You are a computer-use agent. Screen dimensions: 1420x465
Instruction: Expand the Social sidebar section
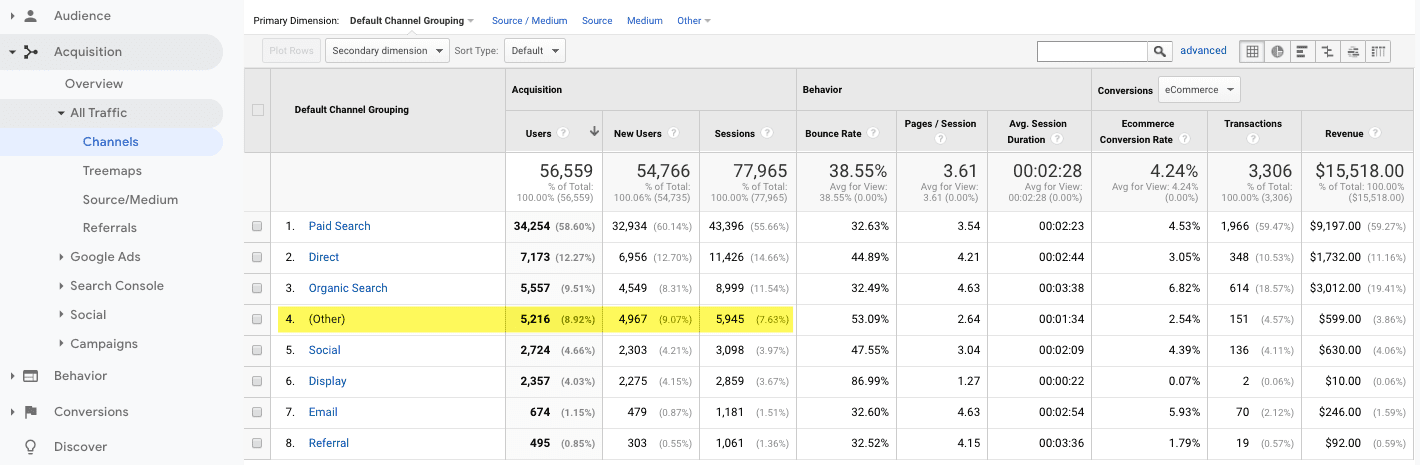pyautogui.click(x=61, y=315)
